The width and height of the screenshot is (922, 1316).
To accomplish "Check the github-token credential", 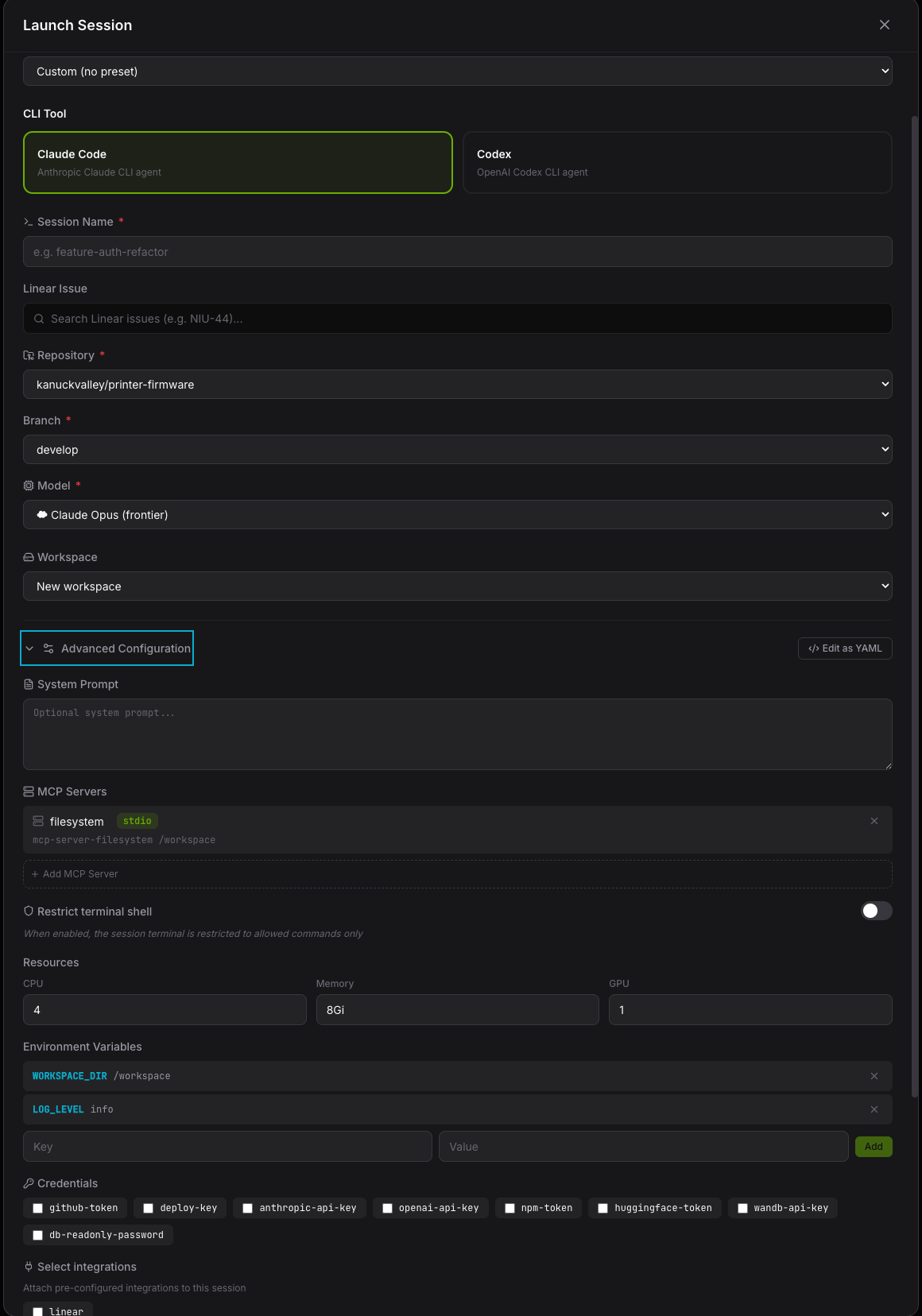I will click(37, 1208).
